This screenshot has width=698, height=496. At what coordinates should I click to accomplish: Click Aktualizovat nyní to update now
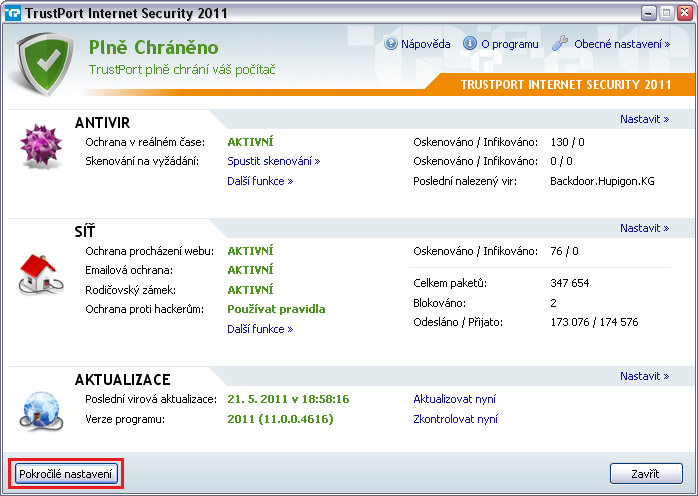(455, 399)
